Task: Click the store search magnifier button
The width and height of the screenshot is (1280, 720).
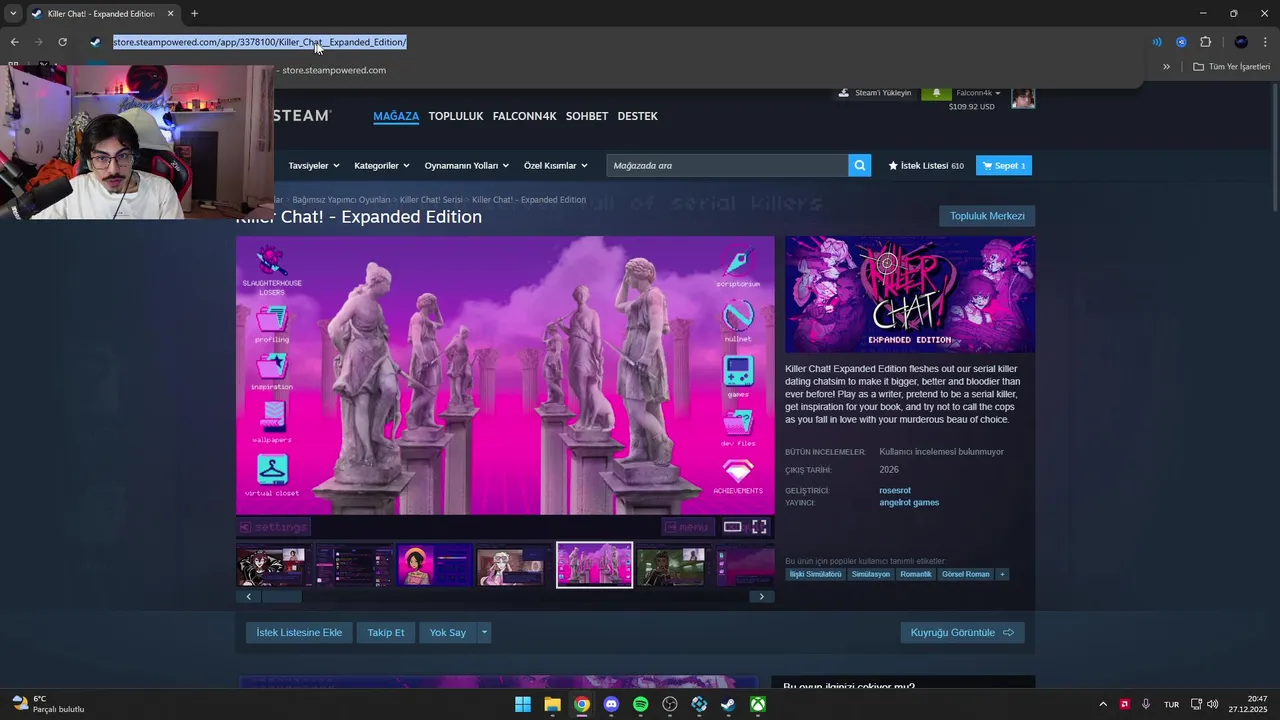Action: point(859,165)
